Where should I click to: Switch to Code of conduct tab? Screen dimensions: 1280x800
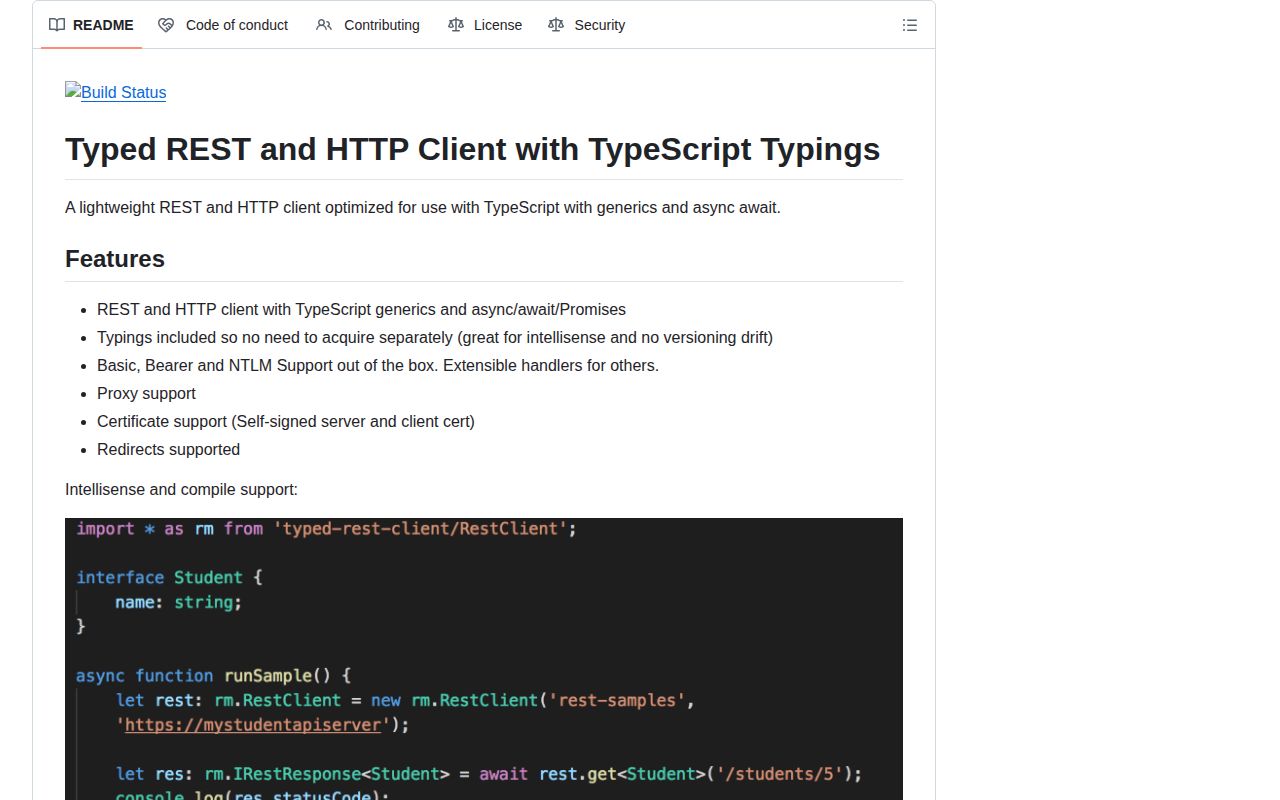click(223, 25)
